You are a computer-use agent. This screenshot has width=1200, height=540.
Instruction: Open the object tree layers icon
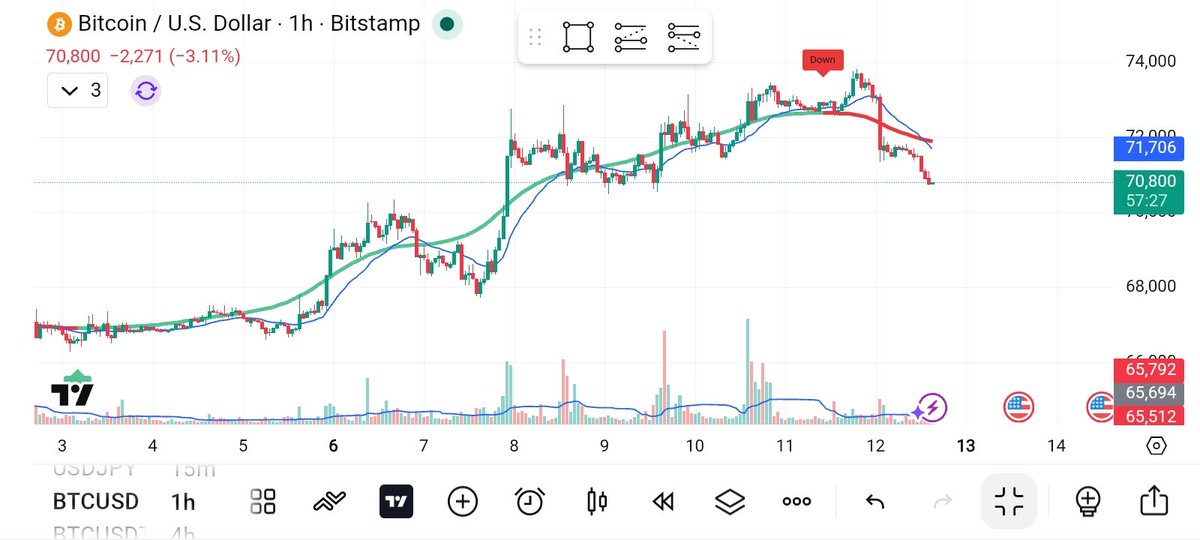click(x=730, y=501)
